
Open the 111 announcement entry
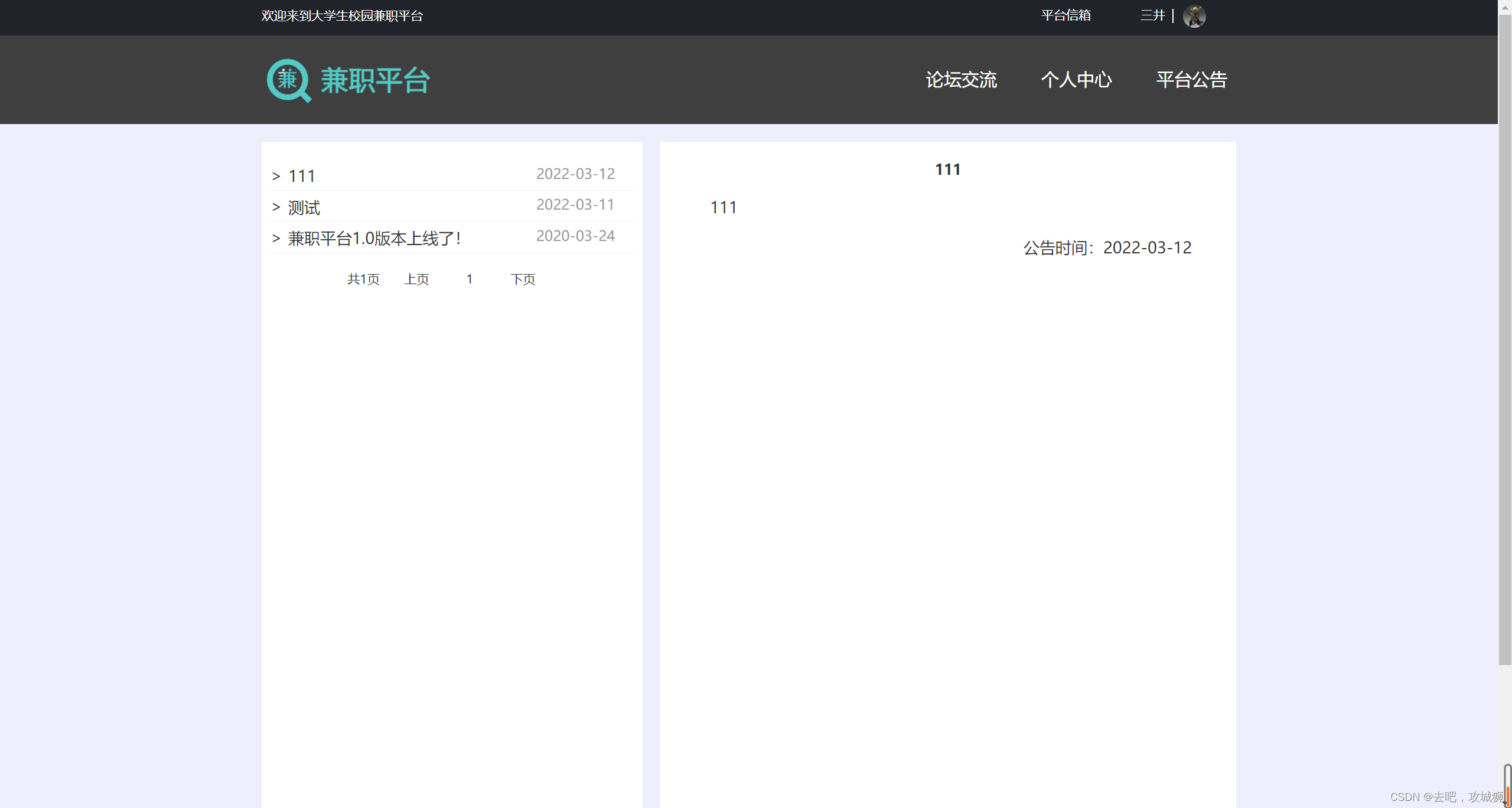302,176
